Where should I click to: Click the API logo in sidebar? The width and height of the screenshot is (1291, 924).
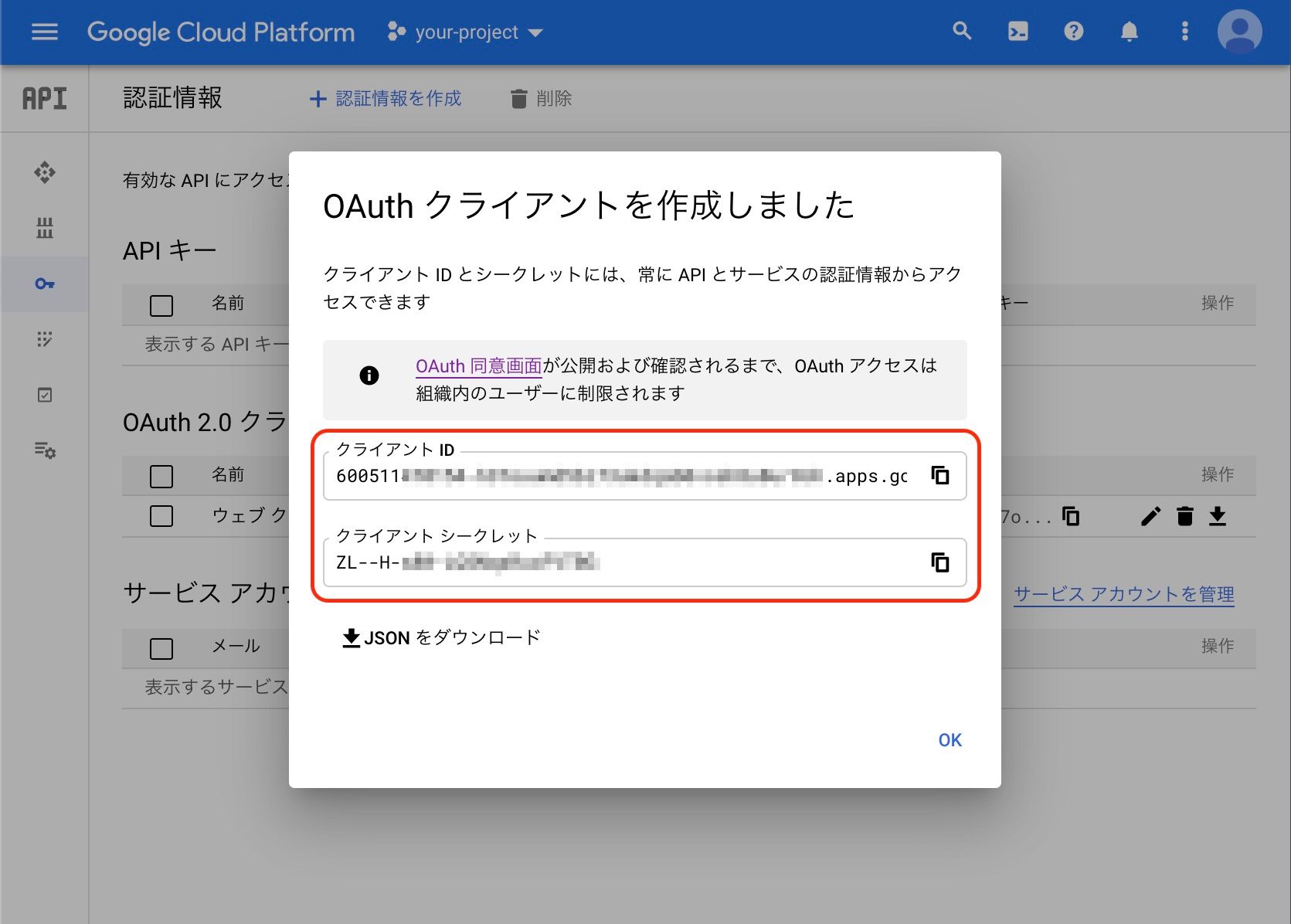pyautogui.click(x=45, y=99)
